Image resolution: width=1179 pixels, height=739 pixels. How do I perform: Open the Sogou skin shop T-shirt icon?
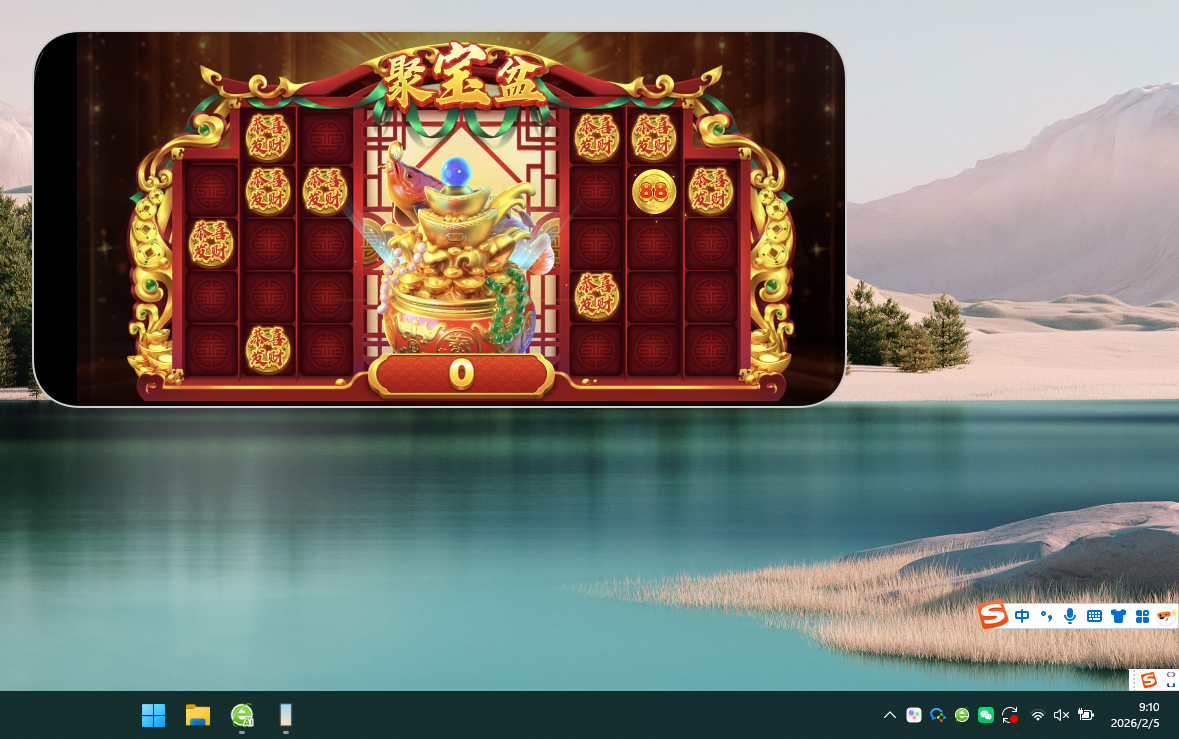click(1118, 616)
